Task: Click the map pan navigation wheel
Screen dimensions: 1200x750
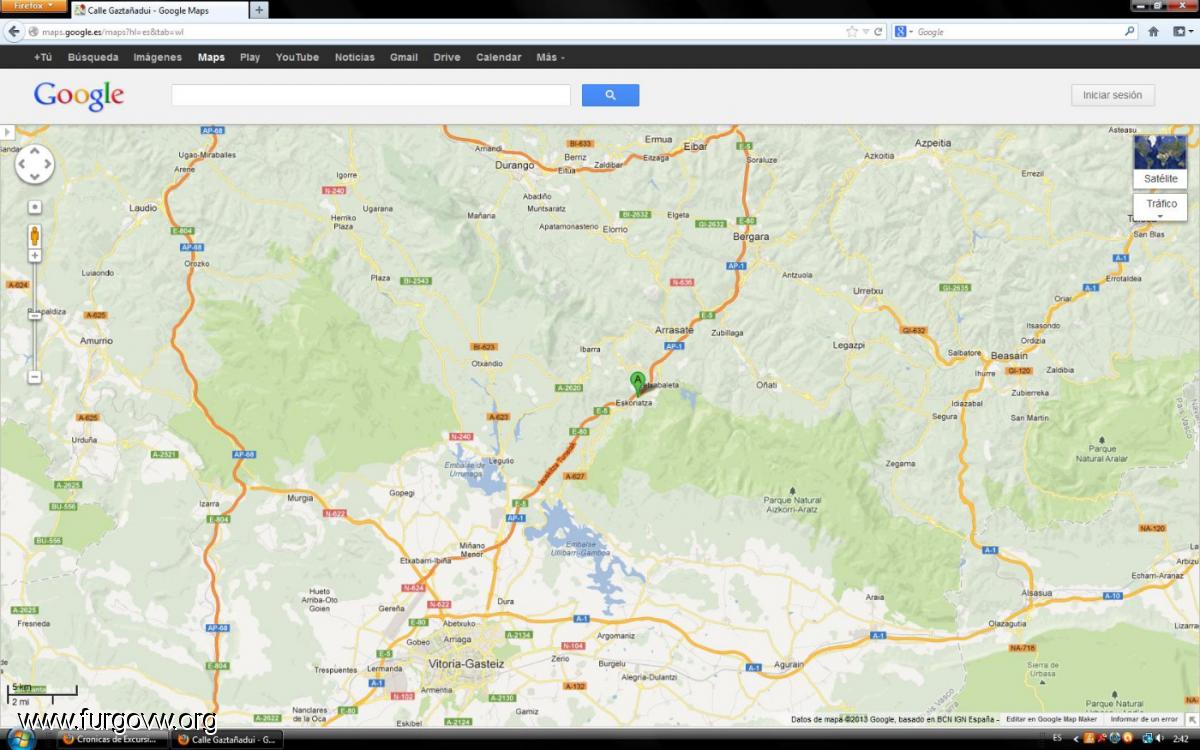Action: [35, 164]
